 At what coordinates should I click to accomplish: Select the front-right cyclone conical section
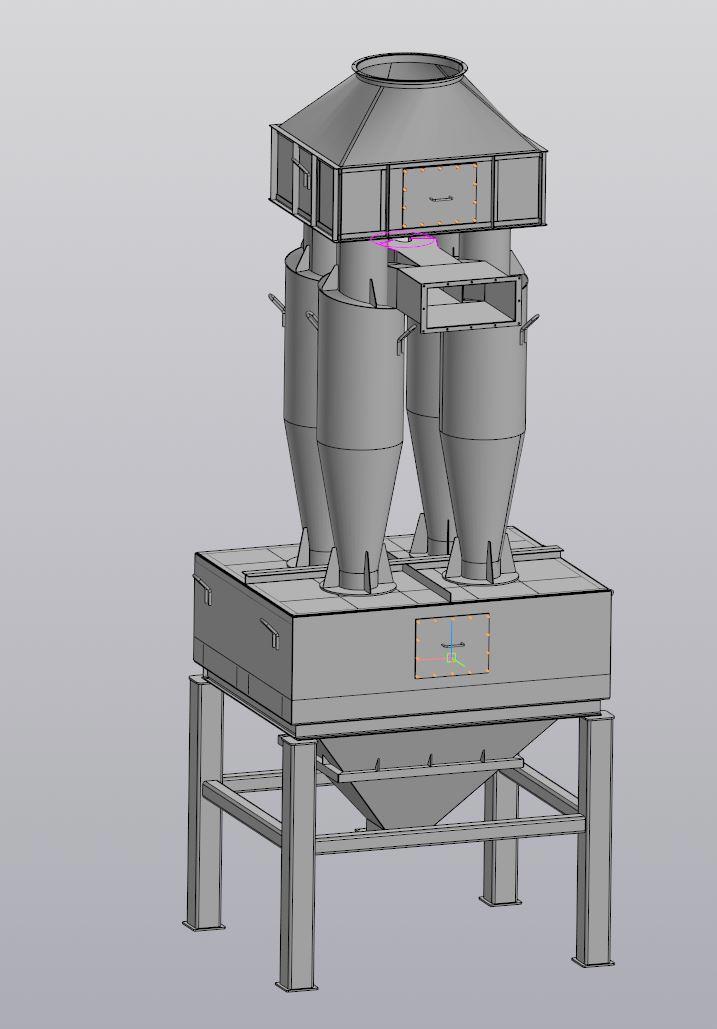482,499
